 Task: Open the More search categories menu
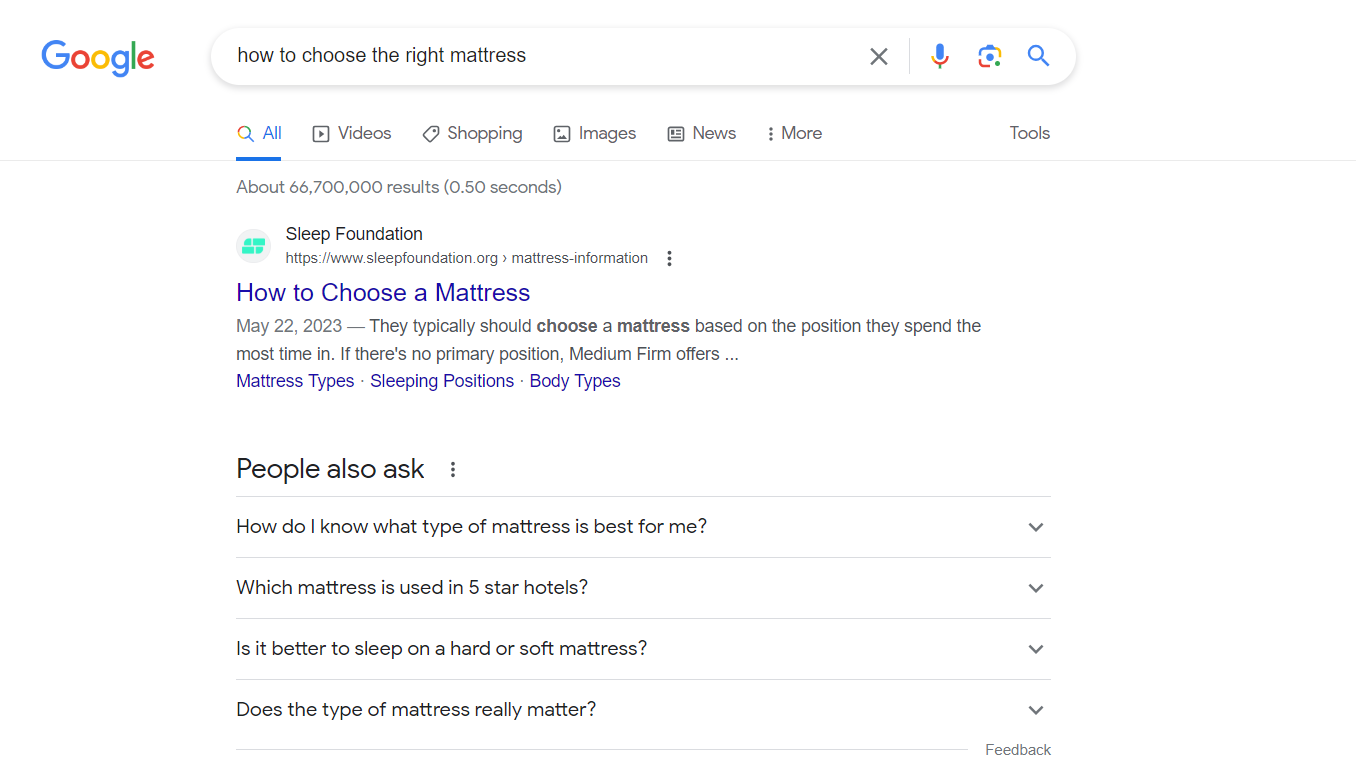click(793, 133)
